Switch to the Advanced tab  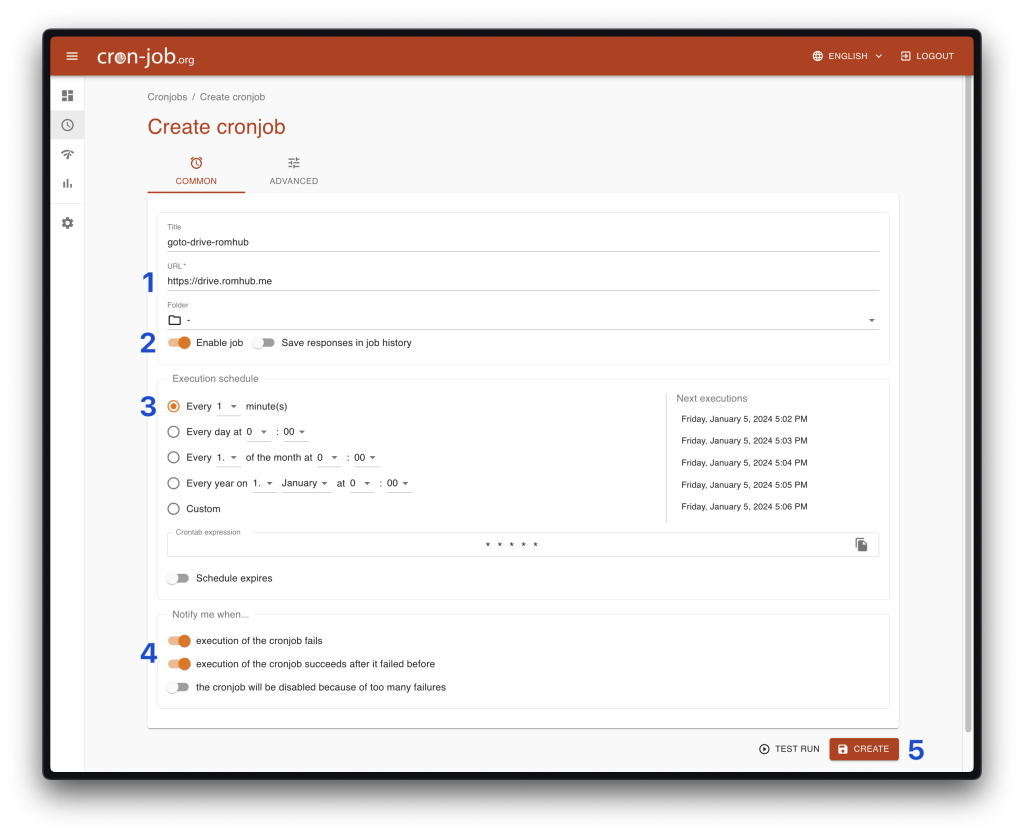(x=293, y=171)
